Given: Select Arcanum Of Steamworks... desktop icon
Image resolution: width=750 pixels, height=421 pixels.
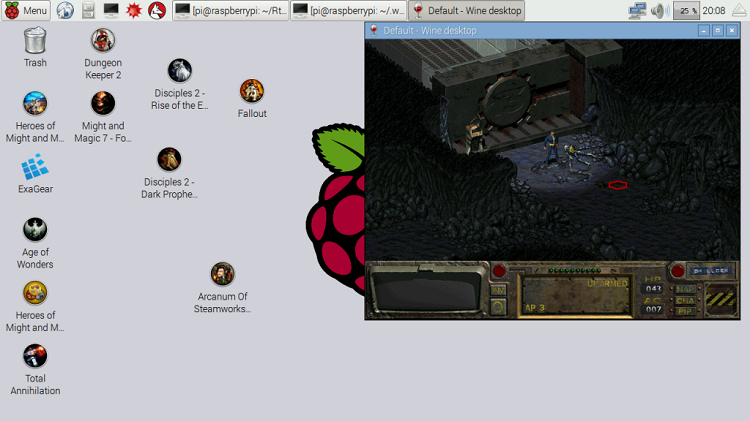Looking at the screenshot, I should (x=222, y=288).
